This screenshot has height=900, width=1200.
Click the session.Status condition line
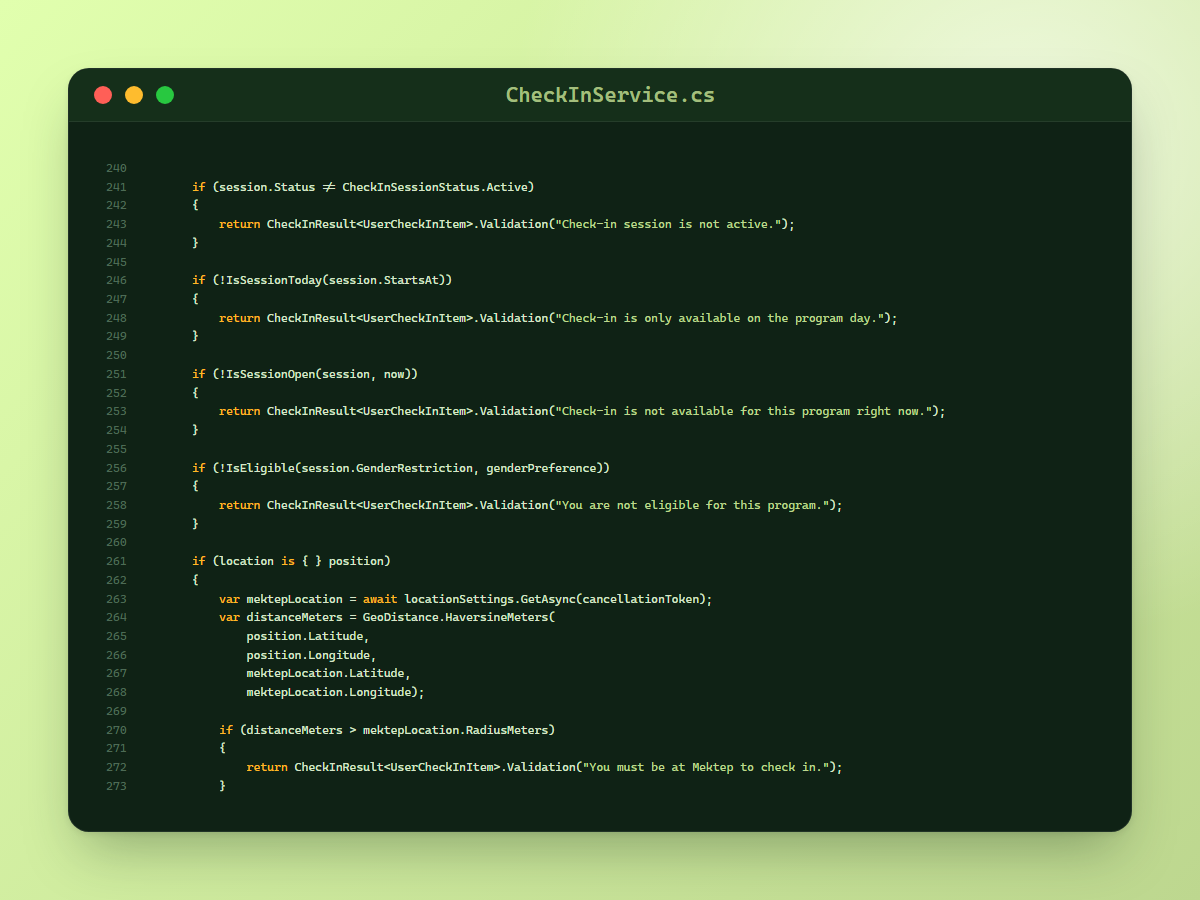tap(363, 187)
